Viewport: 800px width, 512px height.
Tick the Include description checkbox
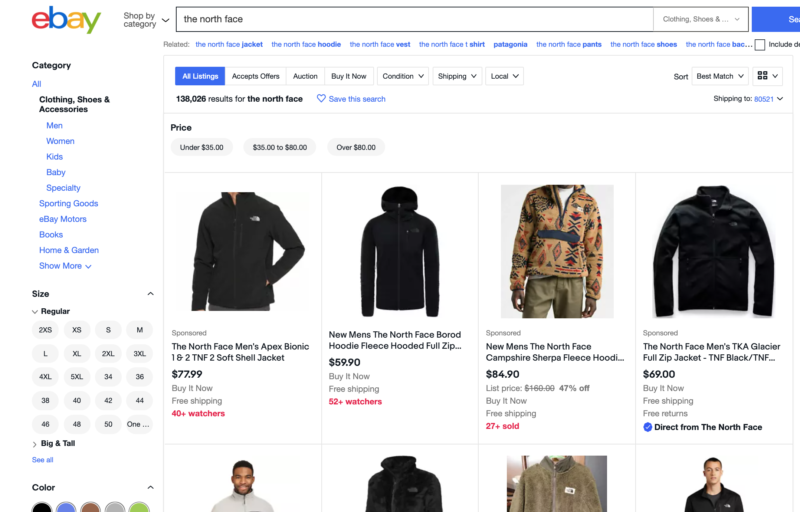click(760, 45)
